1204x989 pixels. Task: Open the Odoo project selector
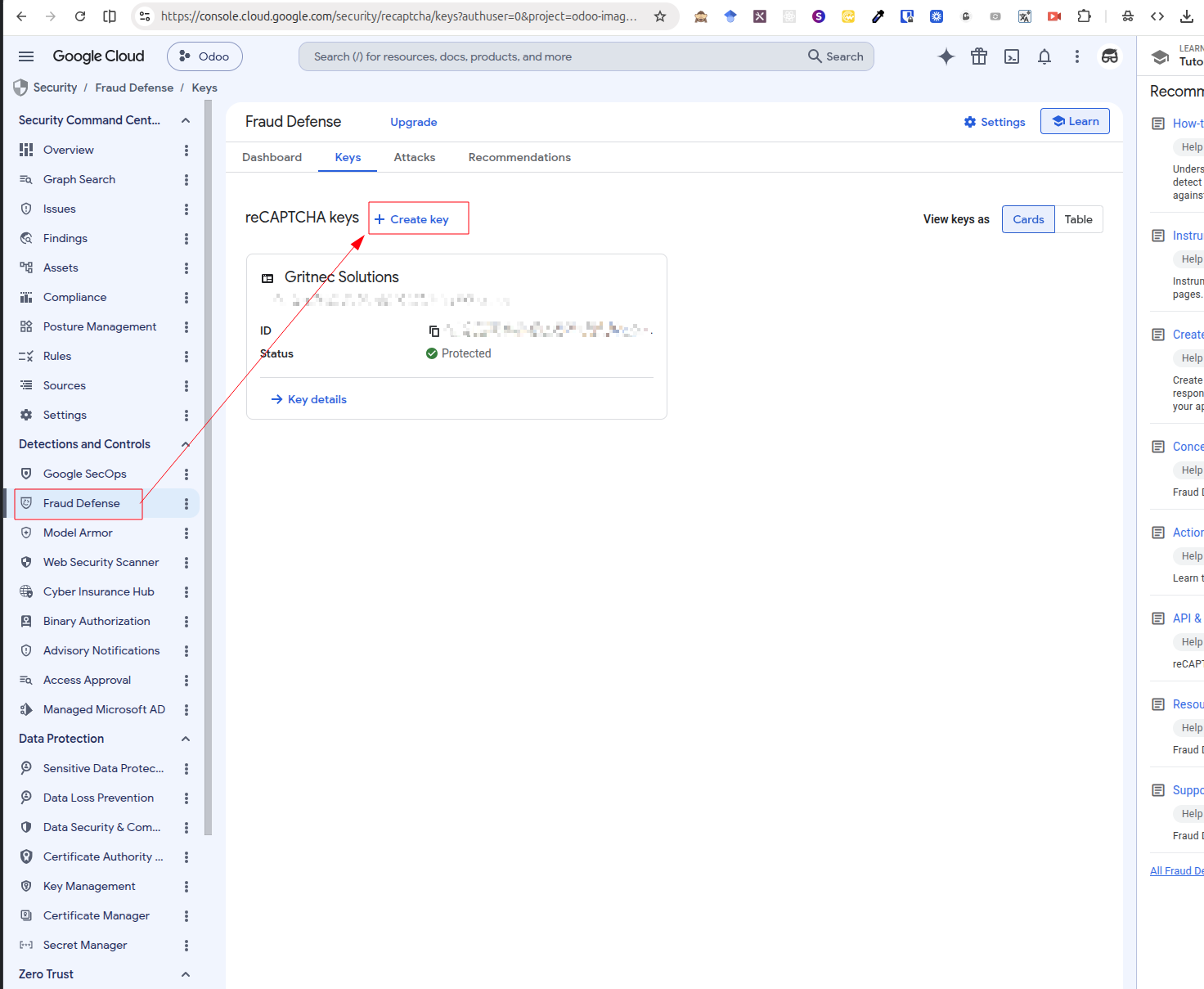pyautogui.click(x=204, y=56)
